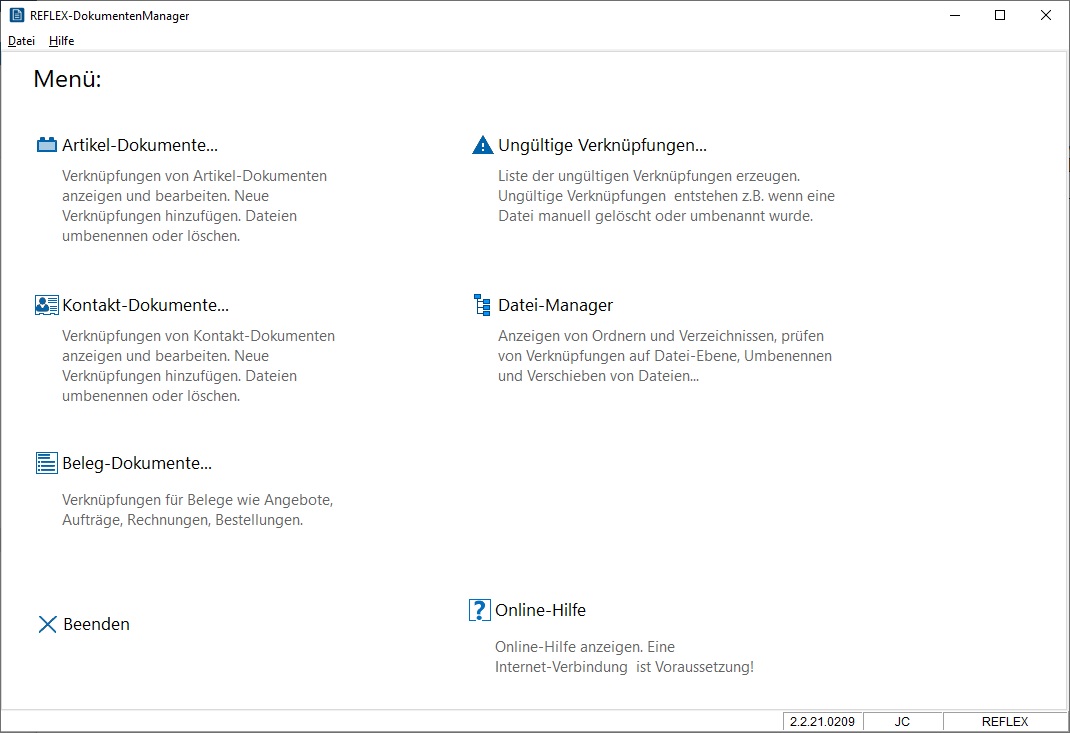This screenshot has width=1070, height=733.
Task: Click the Beleg-Dokumente list icon
Action: tap(46, 463)
